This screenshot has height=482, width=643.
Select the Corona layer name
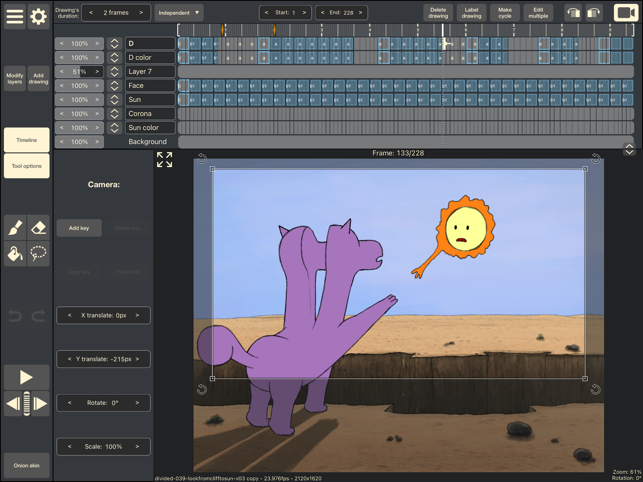[150, 114]
